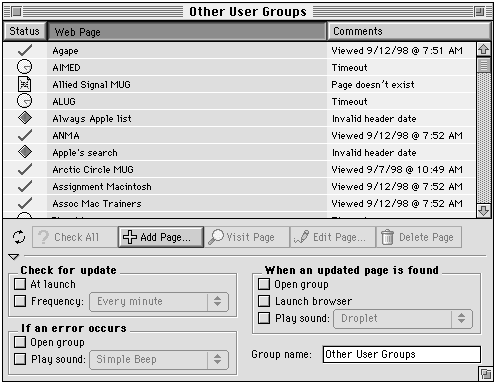Toggle the Launch browser checkbox
The height and width of the screenshot is (384, 496).
pos(264,301)
